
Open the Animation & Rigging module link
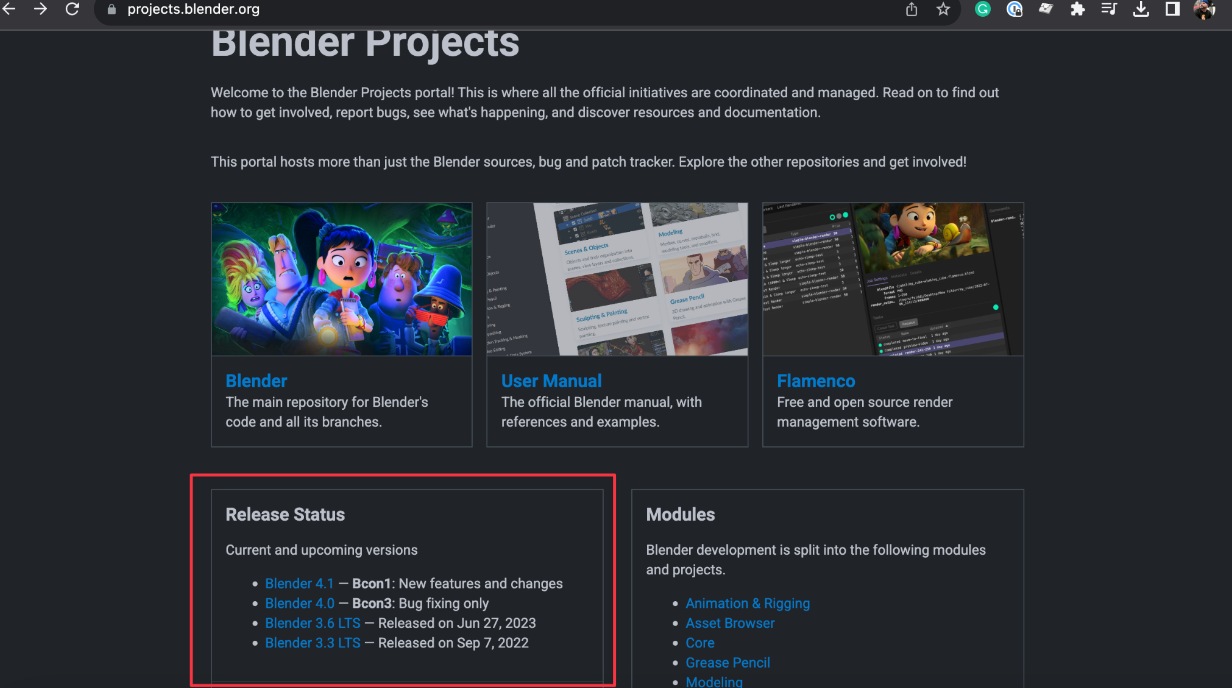(747, 603)
